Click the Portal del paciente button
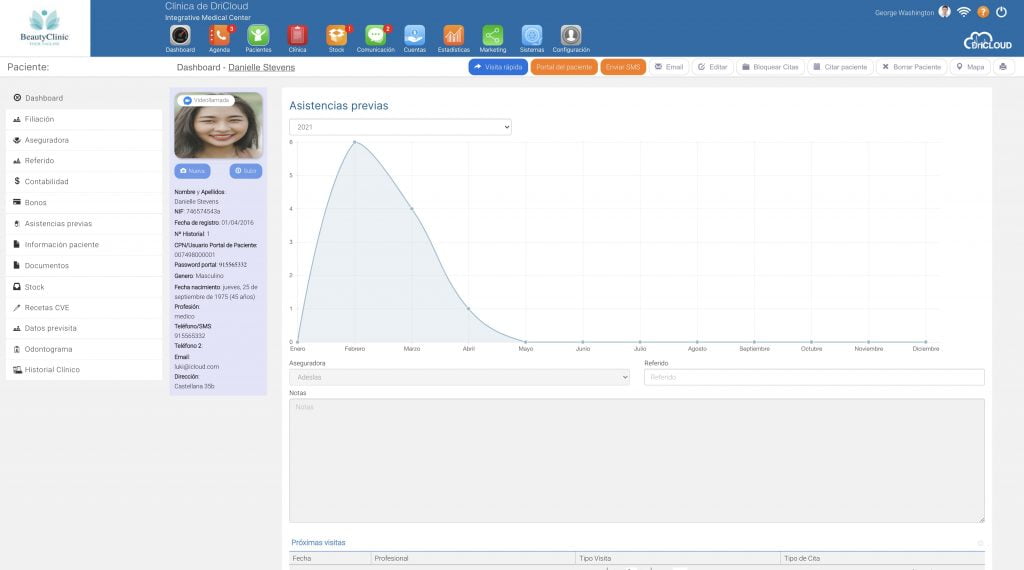This screenshot has width=1024, height=570. (x=564, y=67)
